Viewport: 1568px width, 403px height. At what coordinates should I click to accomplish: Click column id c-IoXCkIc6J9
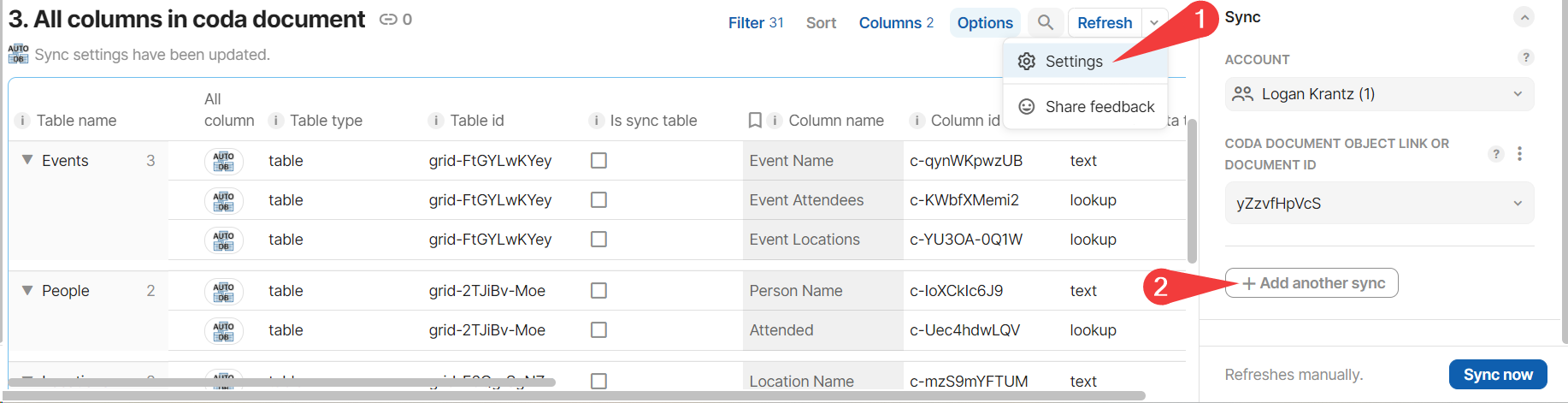(x=957, y=291)
